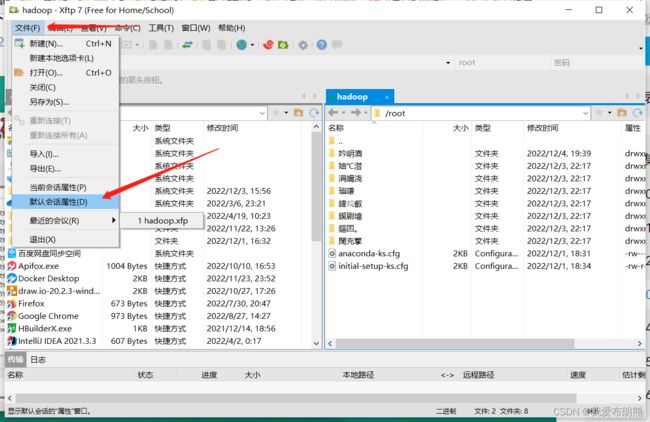Switch to the 日志 log tab
Viewport: 650px width, 422px height.
[38, 360]
